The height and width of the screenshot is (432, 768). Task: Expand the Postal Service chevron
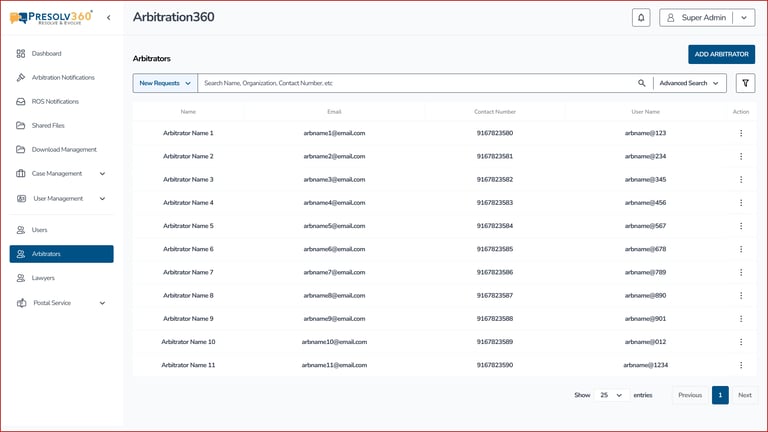tap(102, 303)
